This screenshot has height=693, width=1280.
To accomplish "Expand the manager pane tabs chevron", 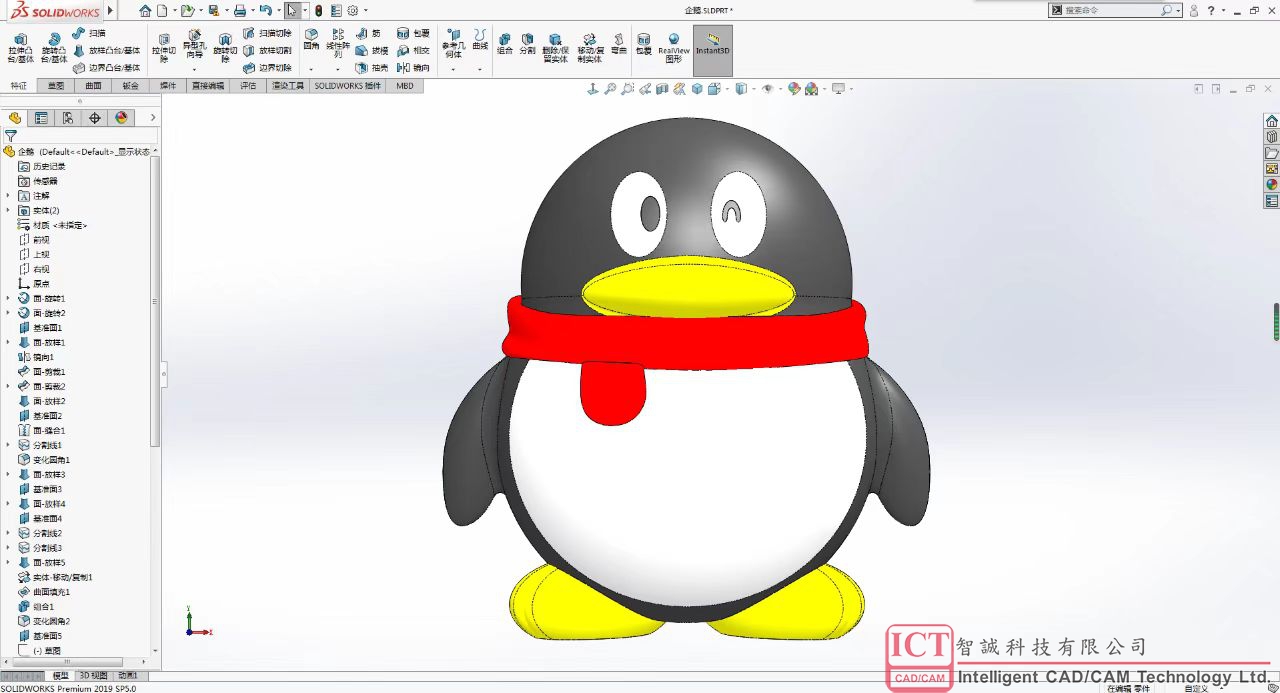I will [153, 118].
